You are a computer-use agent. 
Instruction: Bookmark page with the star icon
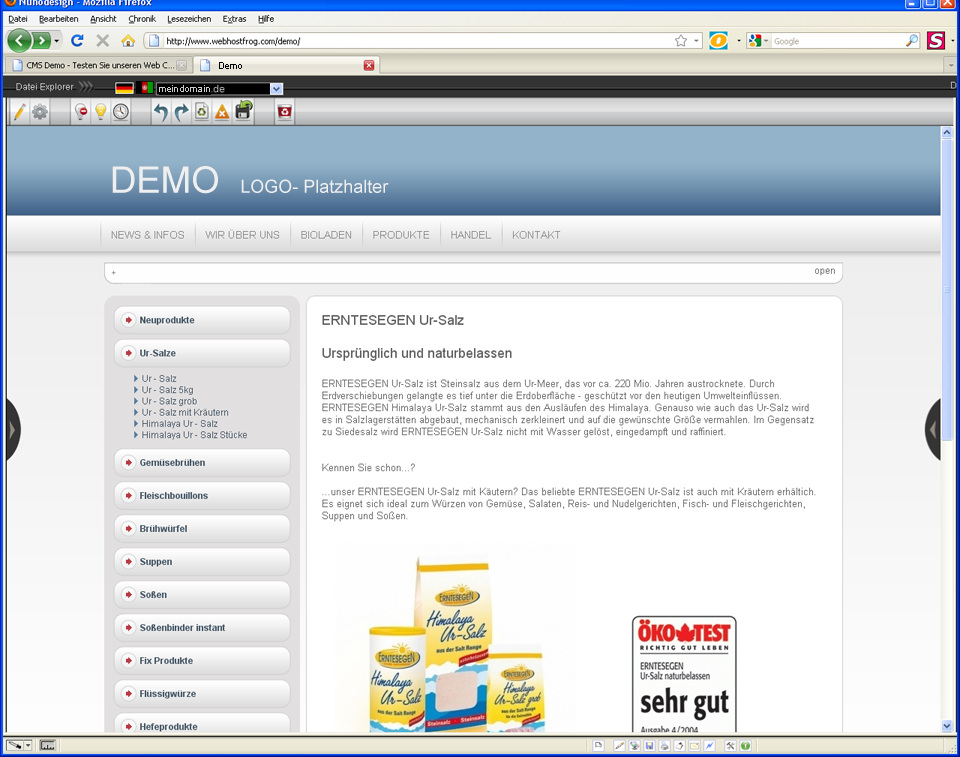pos(681,41)
